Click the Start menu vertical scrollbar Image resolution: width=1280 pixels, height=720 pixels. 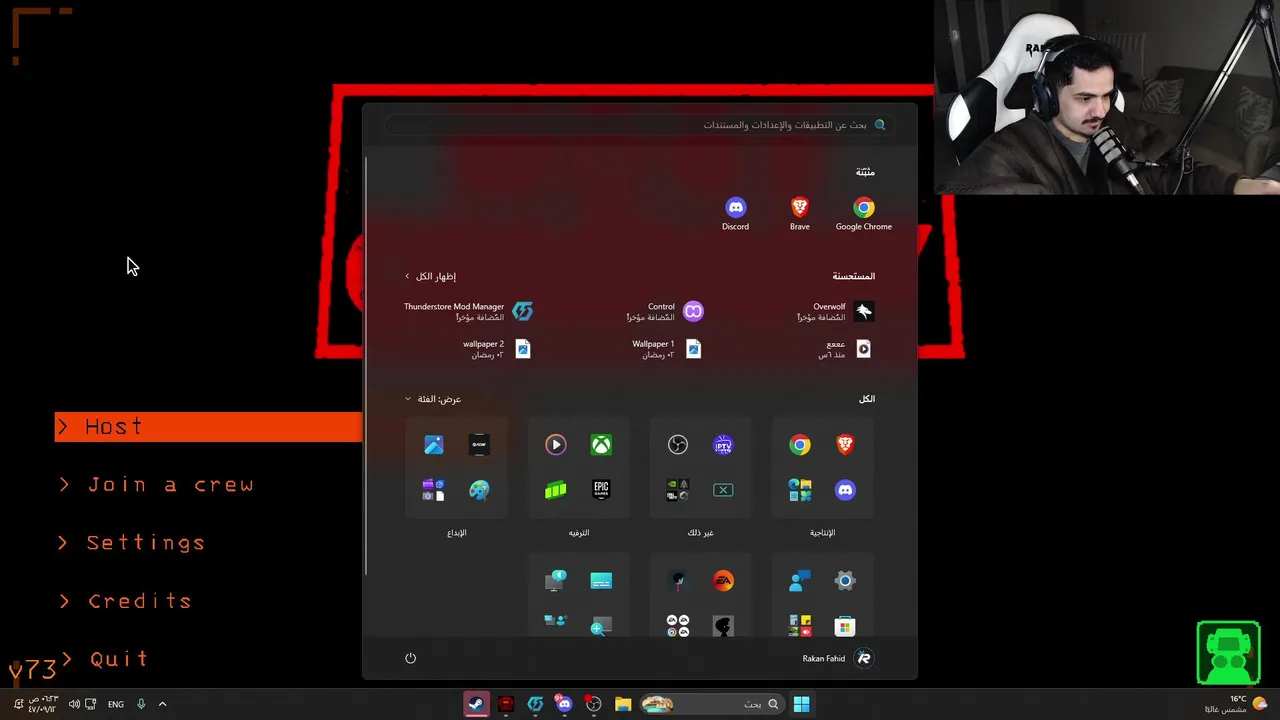[x=367, y=365]
